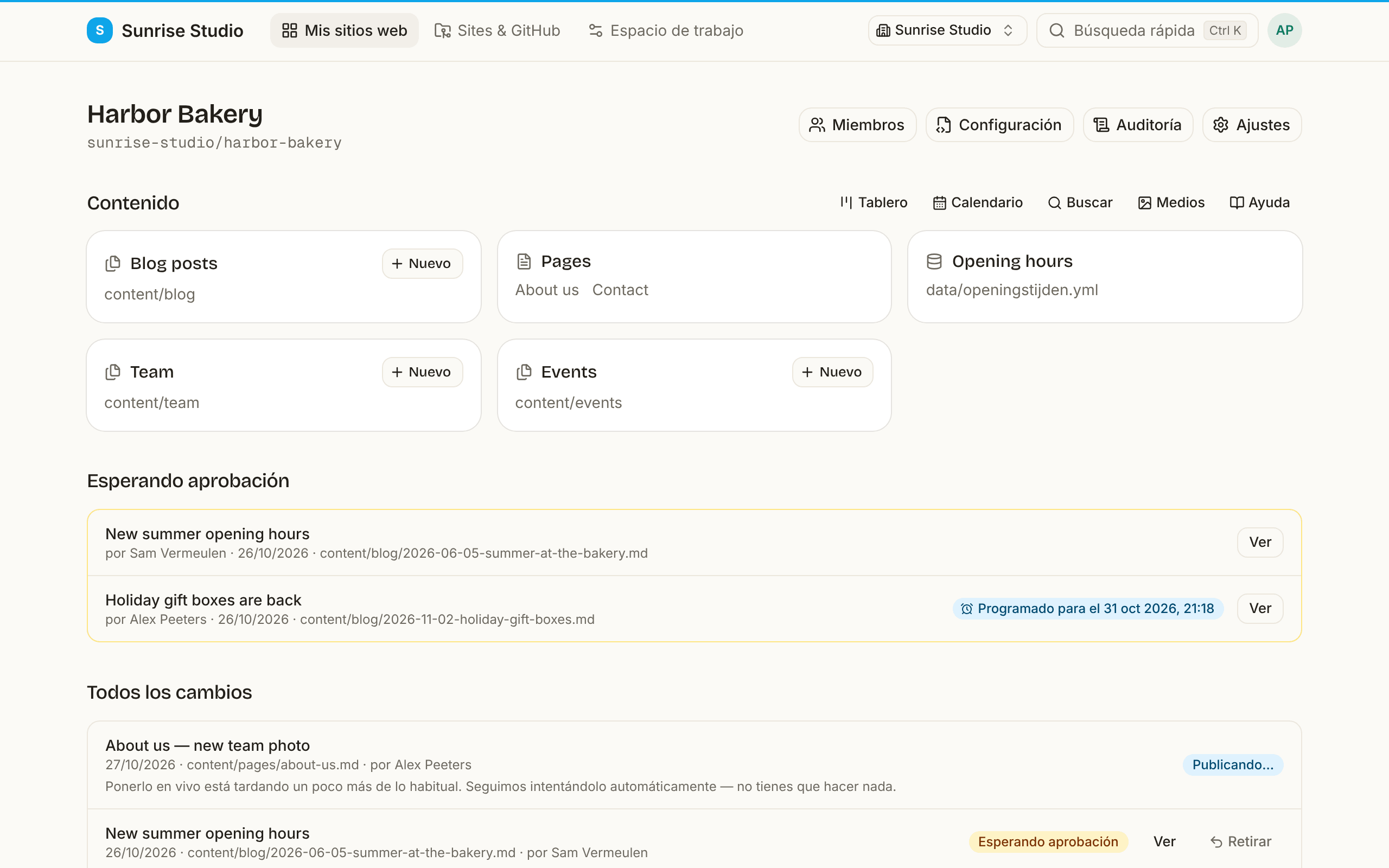Click the Team collection icon
The height and width of the screenshot is (868, 1389).
click(113, 372)
